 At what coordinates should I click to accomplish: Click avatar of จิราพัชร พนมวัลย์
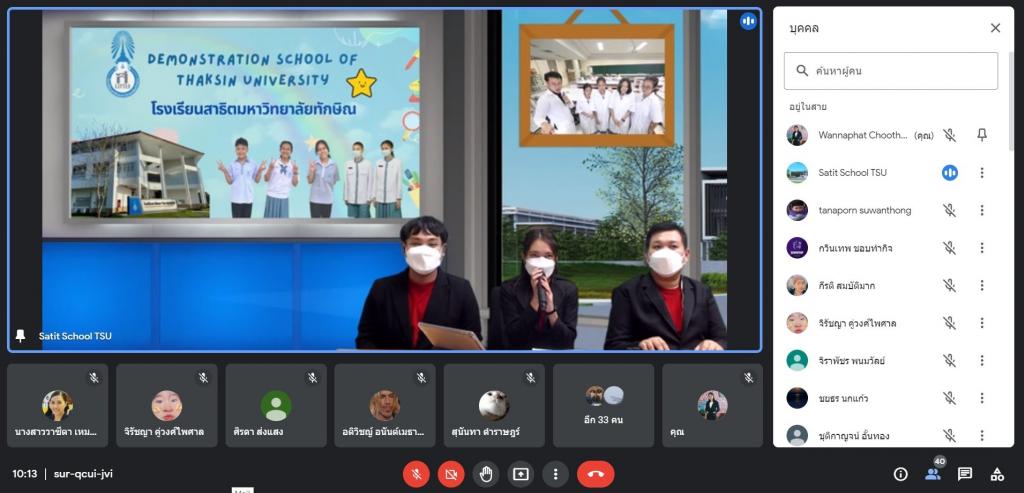(x=797, y=360)
